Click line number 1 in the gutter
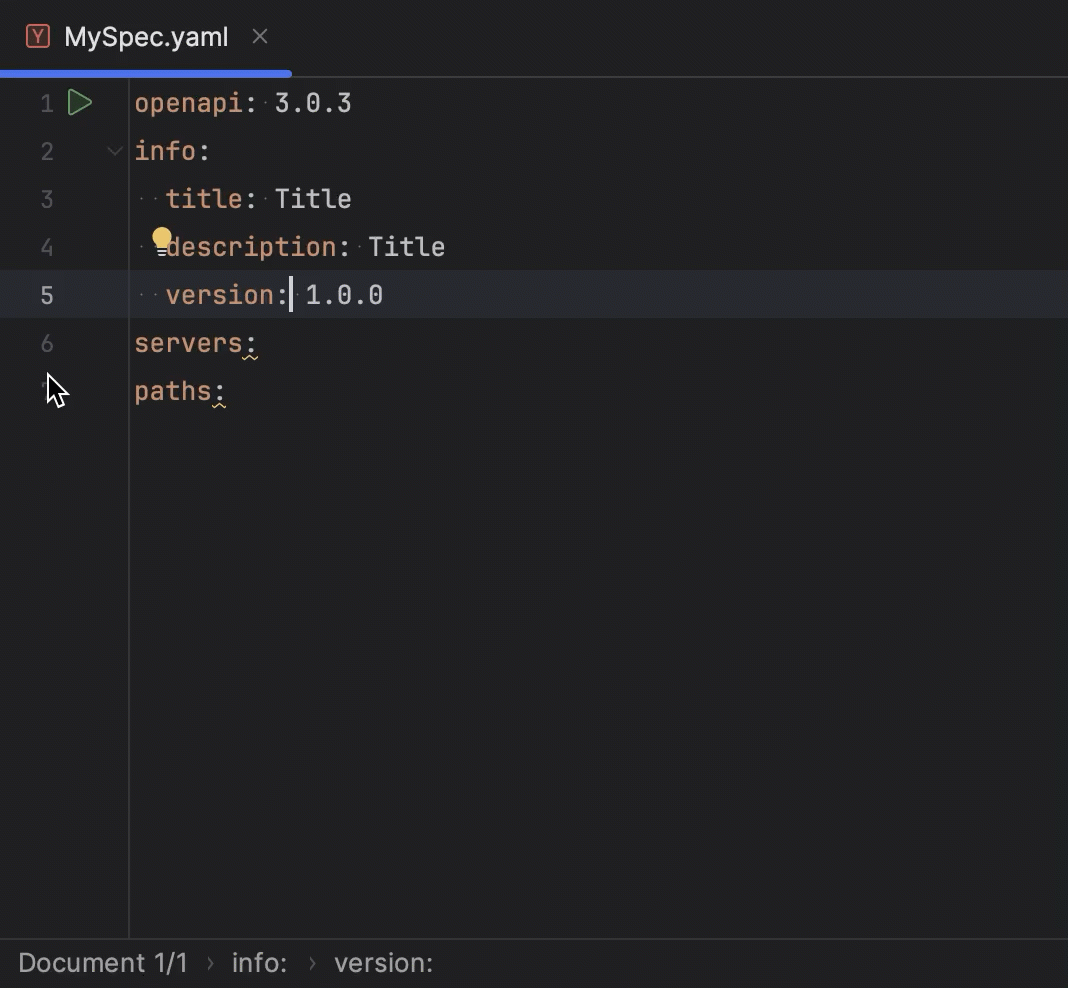The image size is (1068, 988). 46,102
